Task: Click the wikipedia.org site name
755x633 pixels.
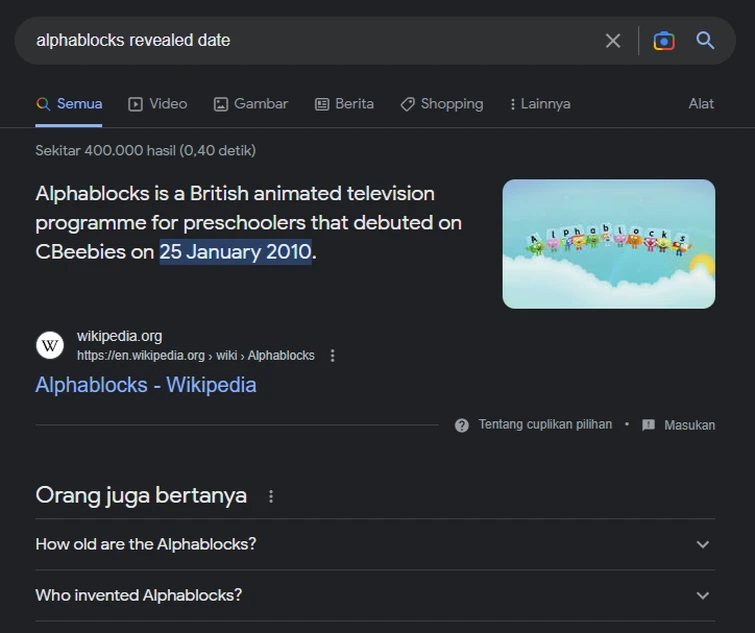Action: 119,336
